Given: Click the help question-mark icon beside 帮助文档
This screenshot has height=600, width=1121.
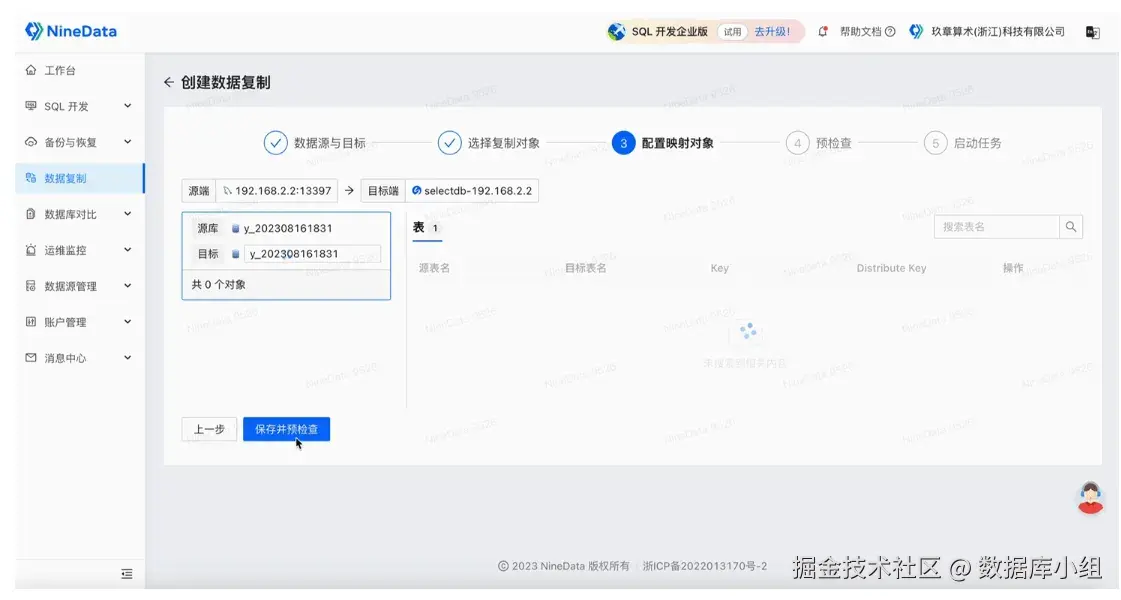Looking at the screenshot, I should tap(892, 31).
